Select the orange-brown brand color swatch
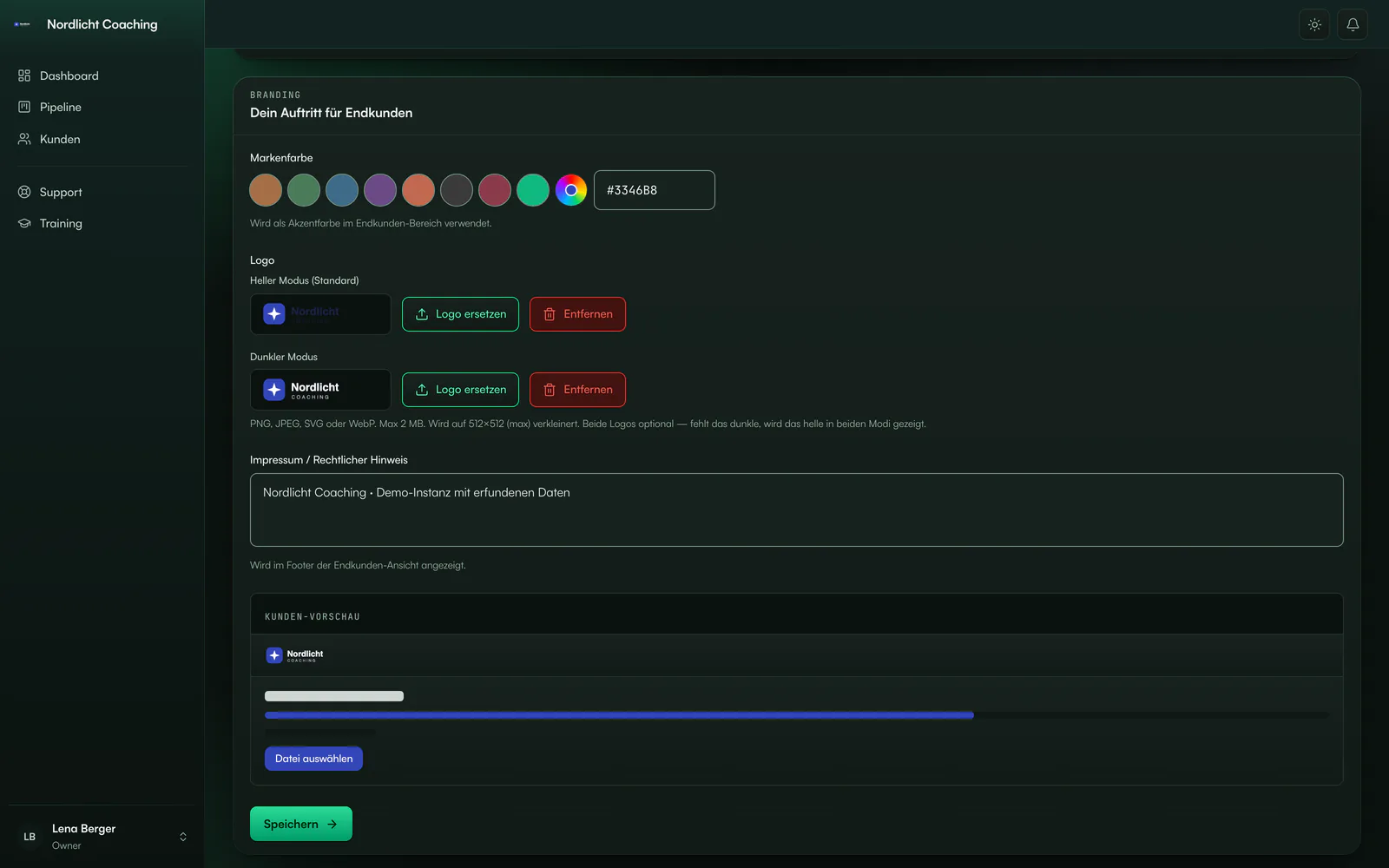 266,190
